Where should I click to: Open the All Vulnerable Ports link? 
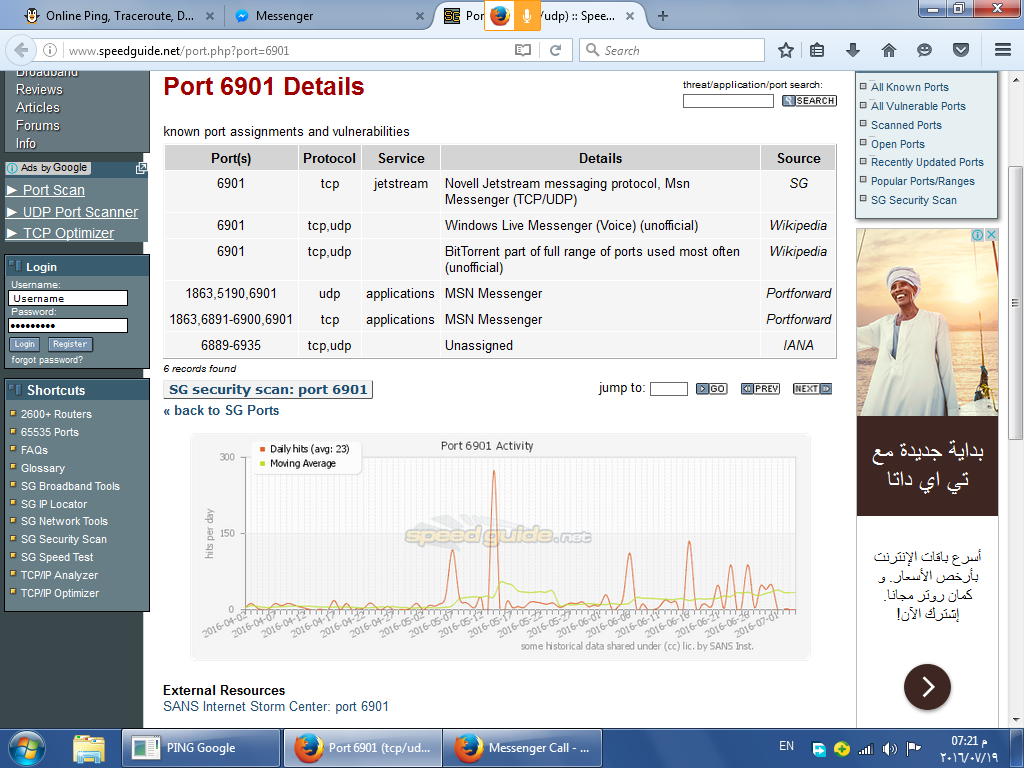click(918, 106)
